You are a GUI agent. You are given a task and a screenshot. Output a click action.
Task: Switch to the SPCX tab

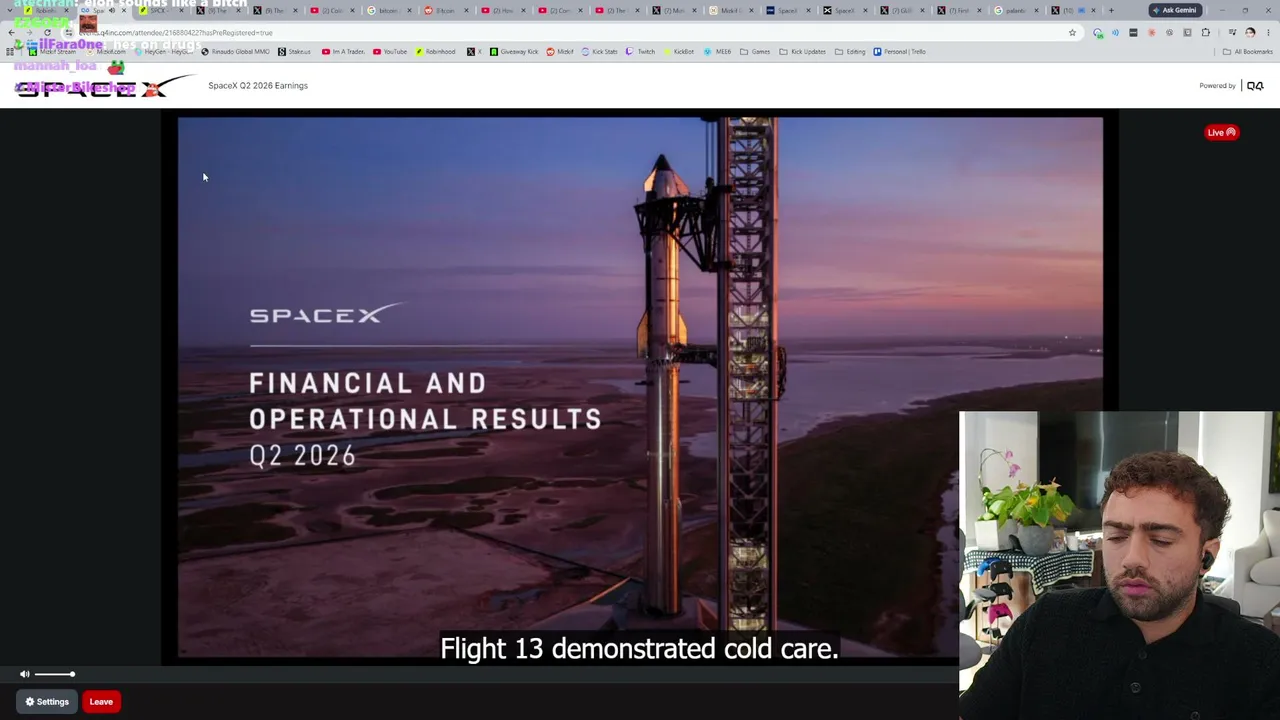(x=159, y=10)
